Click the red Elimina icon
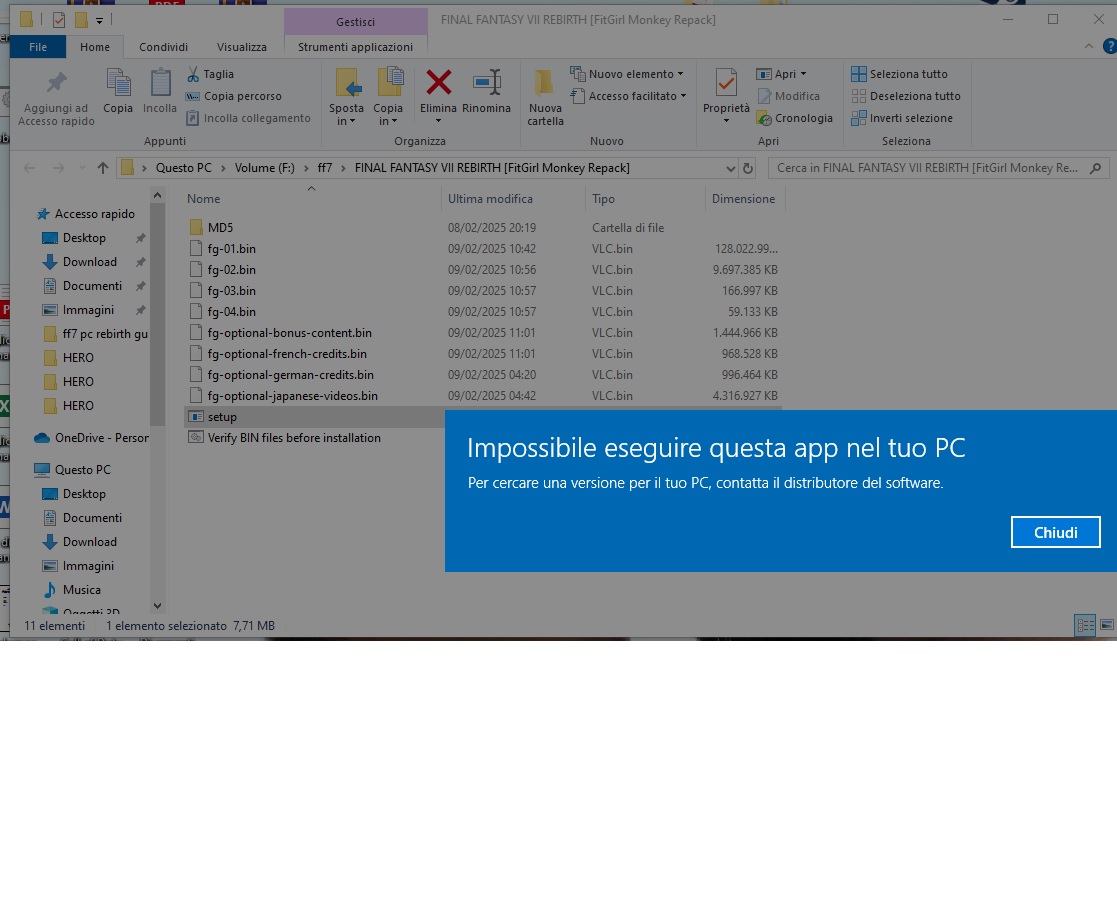The image size is (1117, 916). click(x=438, y=83)
